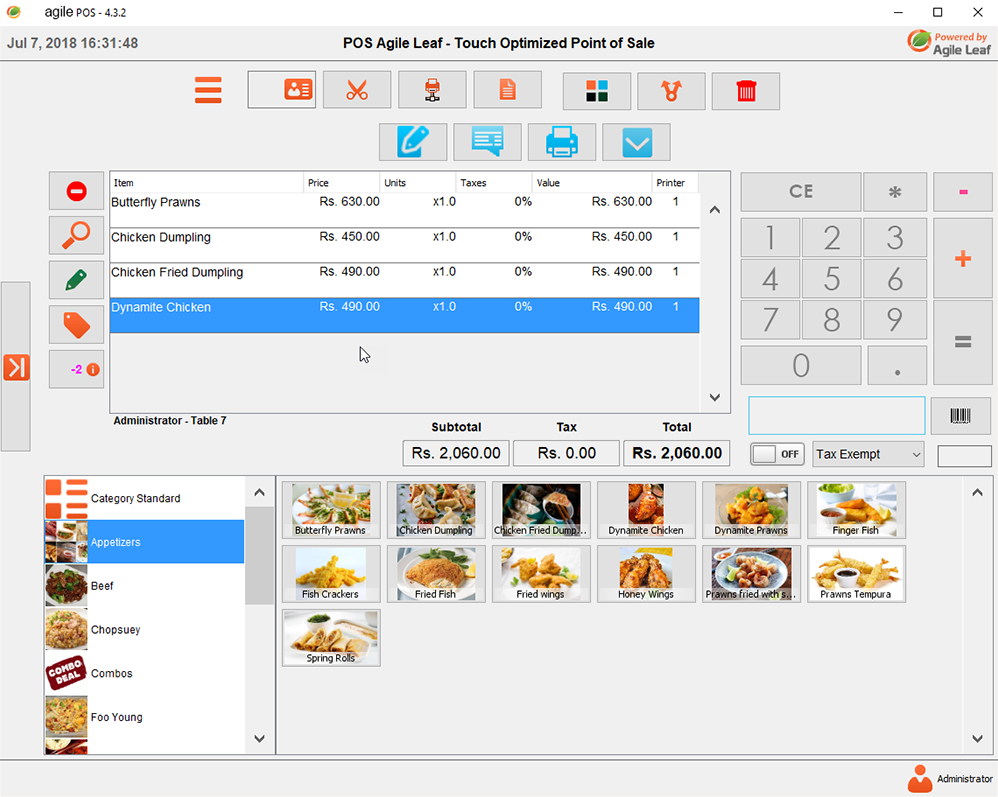Add Prawns Tempura product thumbnail

coord(856,574)
